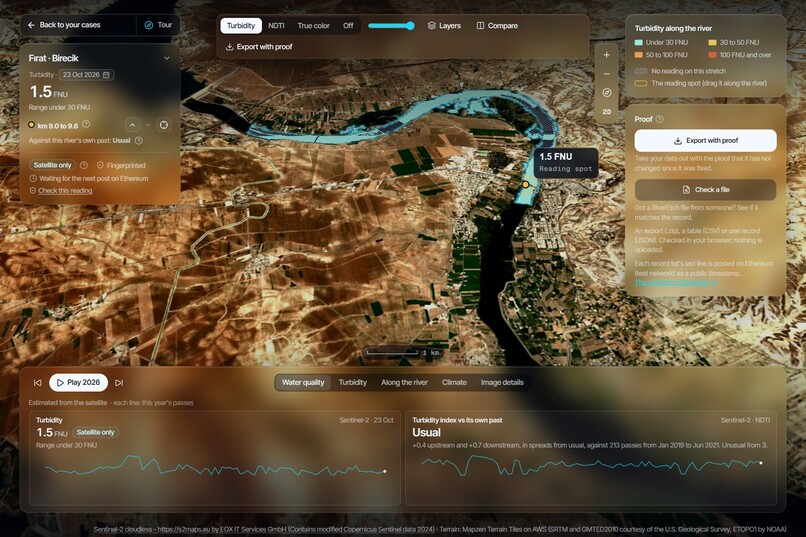Click the 'Sentinel-2 · NDTI' label

pos(745,420)
